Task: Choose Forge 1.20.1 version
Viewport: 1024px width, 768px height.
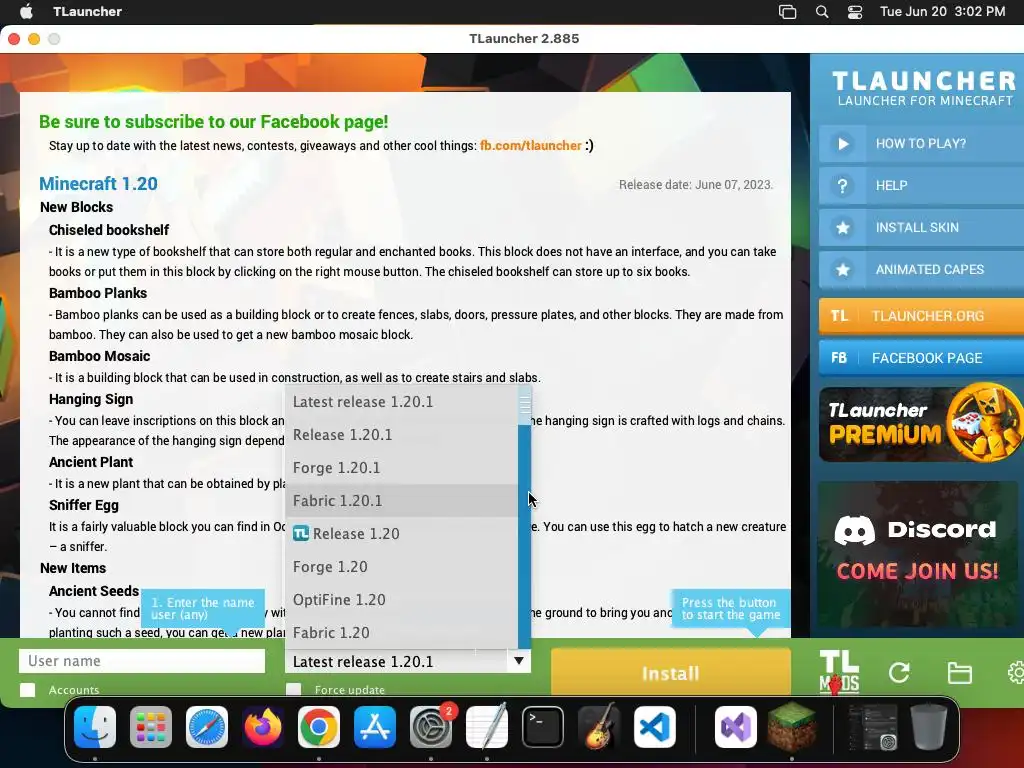Action: pyautogui.click(x=401, y=468)
